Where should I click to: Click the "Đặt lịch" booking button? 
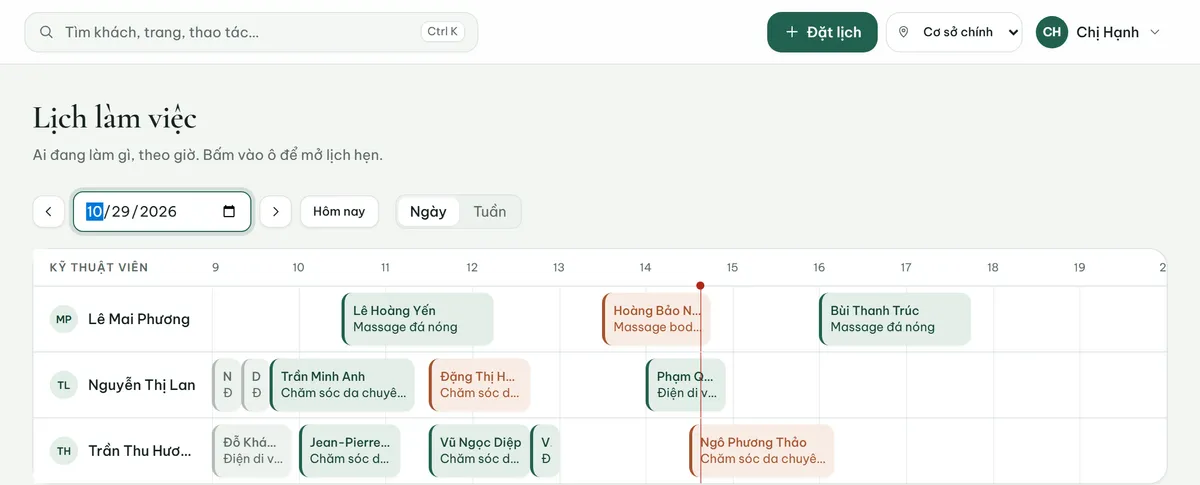point(822,32)
